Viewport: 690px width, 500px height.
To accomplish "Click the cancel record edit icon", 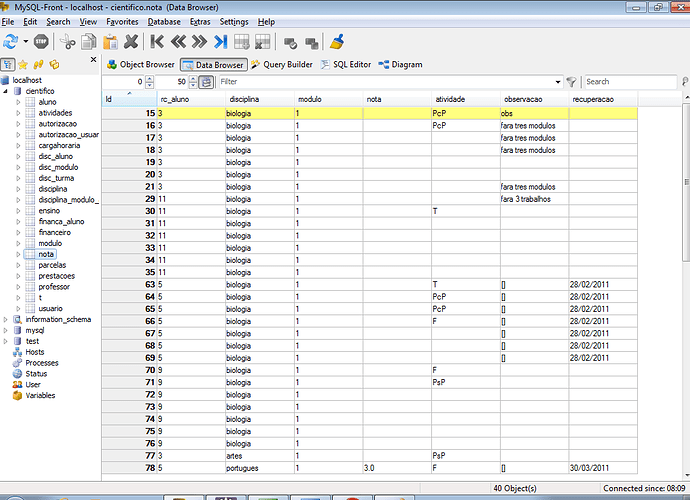I will point(312,43).
